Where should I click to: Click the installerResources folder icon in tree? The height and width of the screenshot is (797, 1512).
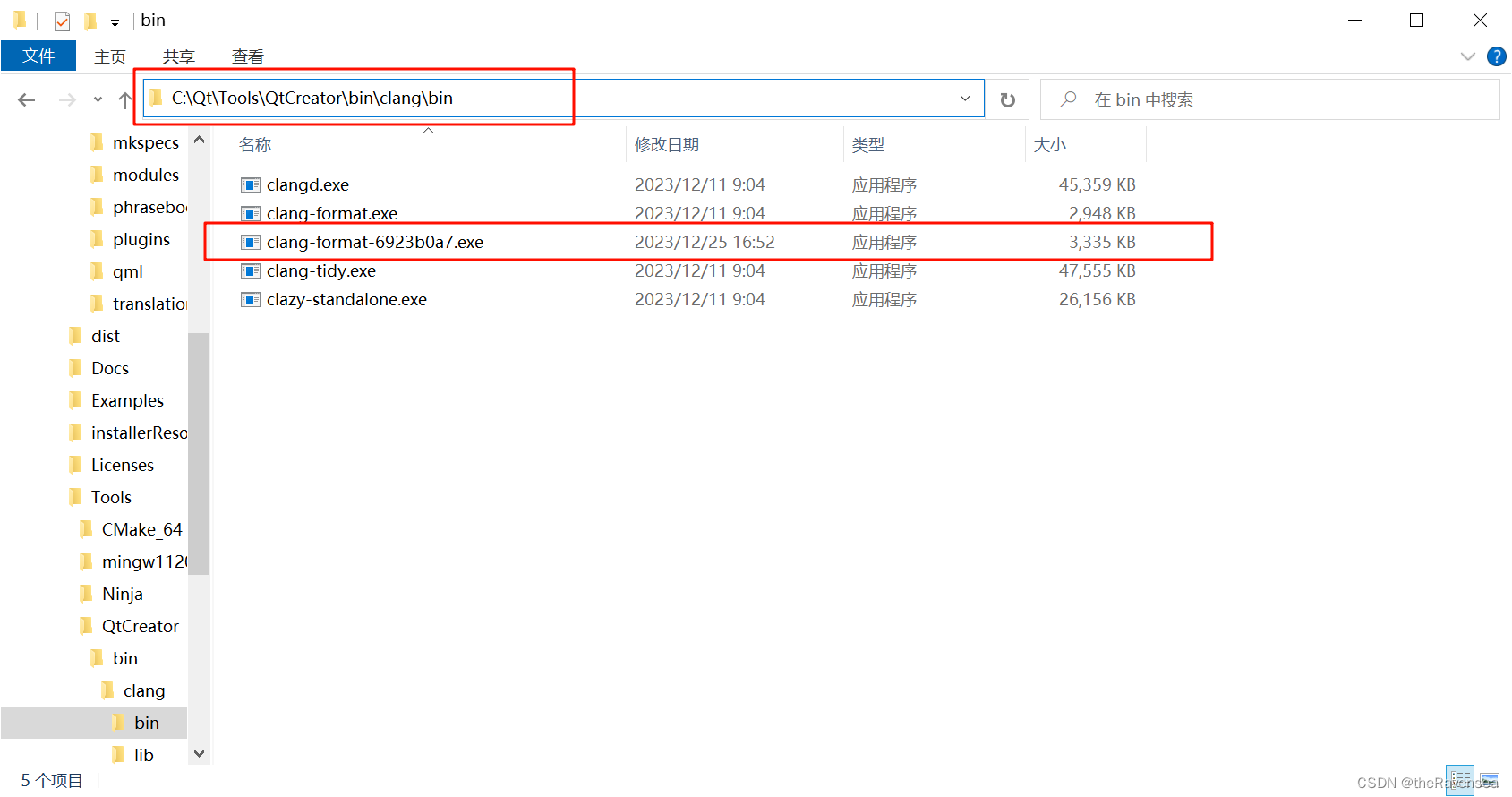75,433
